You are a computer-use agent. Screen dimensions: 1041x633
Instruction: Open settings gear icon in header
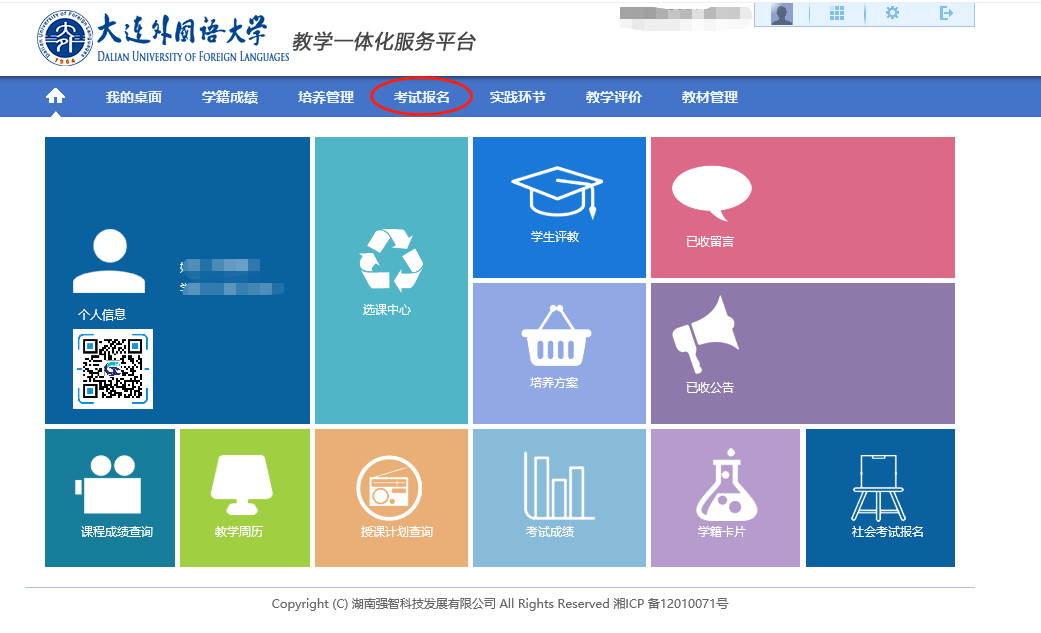pos(892,14)
